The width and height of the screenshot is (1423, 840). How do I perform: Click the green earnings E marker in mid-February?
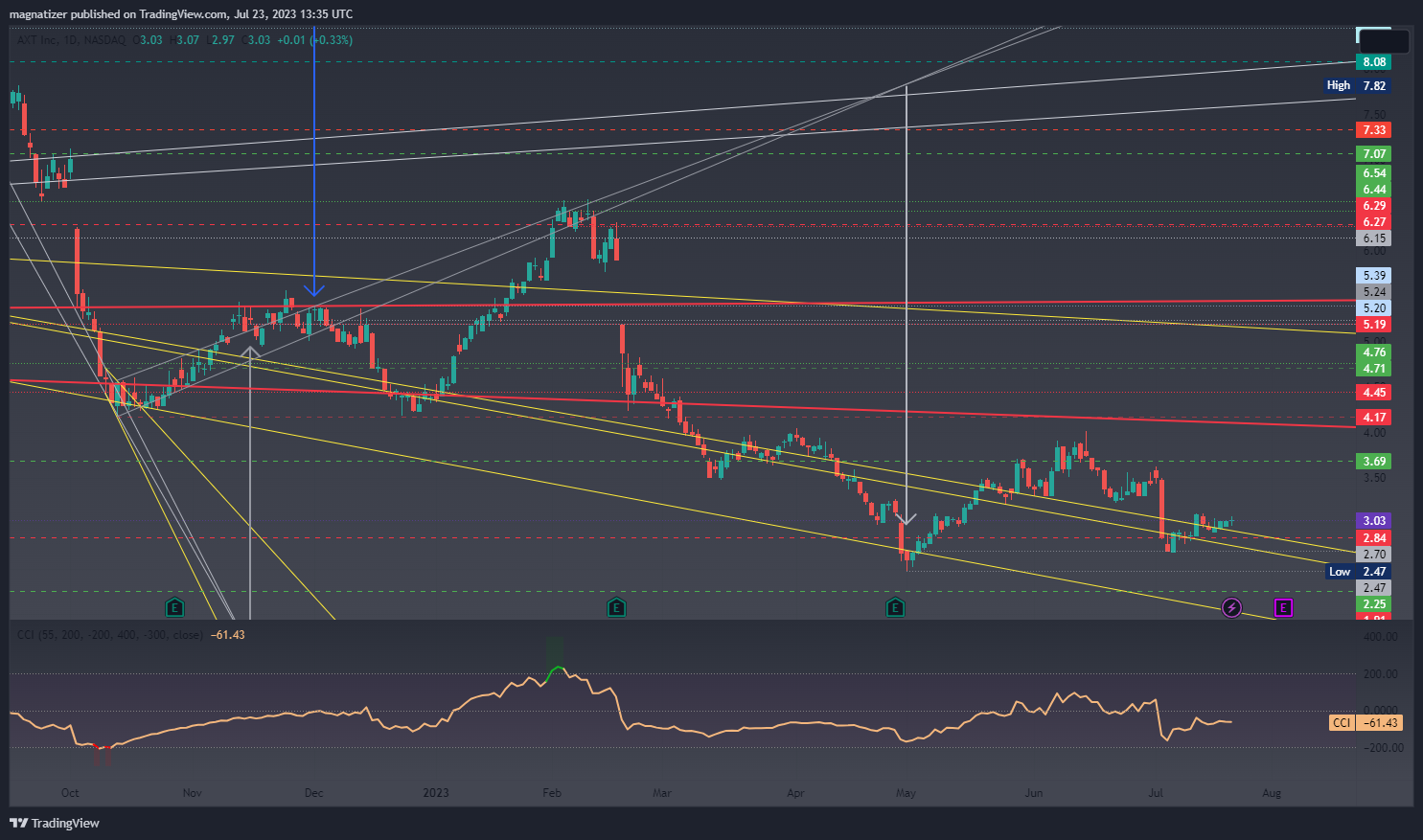coord(616,607)
